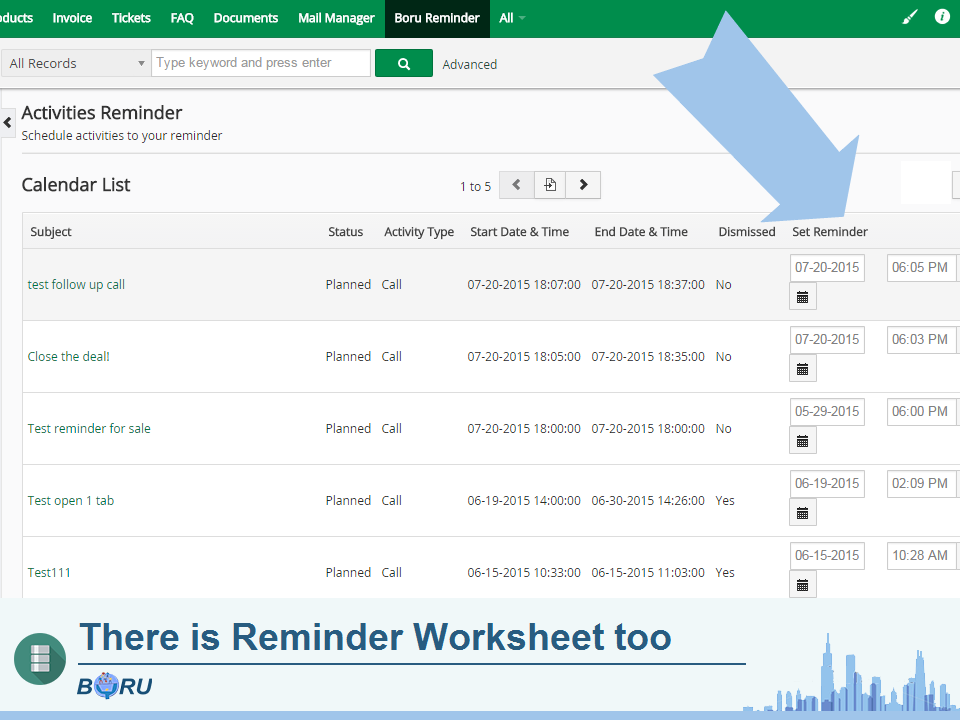Open calendar picker for Test111 row
The width and height of the screenshot is (960, 720).
point(802,585)
